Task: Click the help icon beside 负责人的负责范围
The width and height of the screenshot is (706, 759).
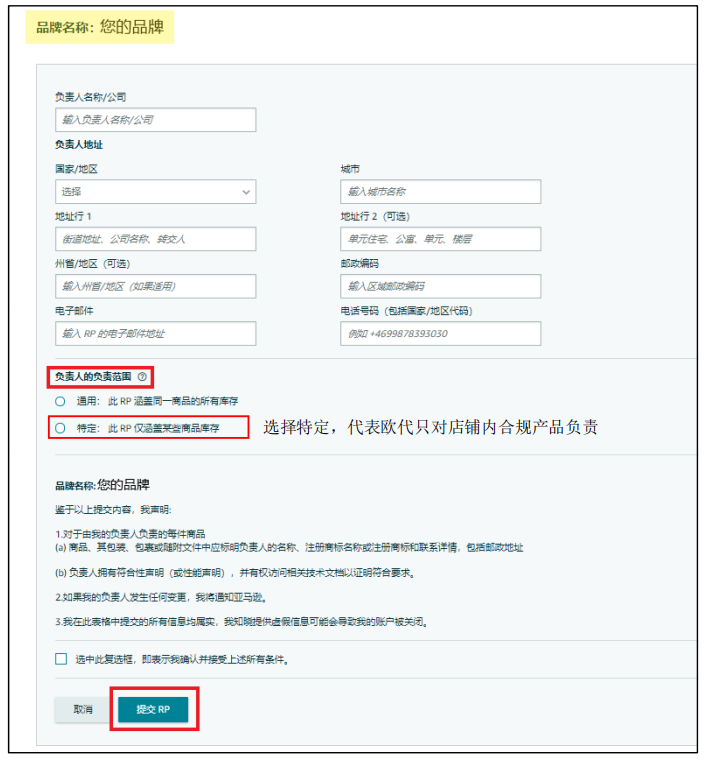Action: pyautogui.click(x=142, y=377)
